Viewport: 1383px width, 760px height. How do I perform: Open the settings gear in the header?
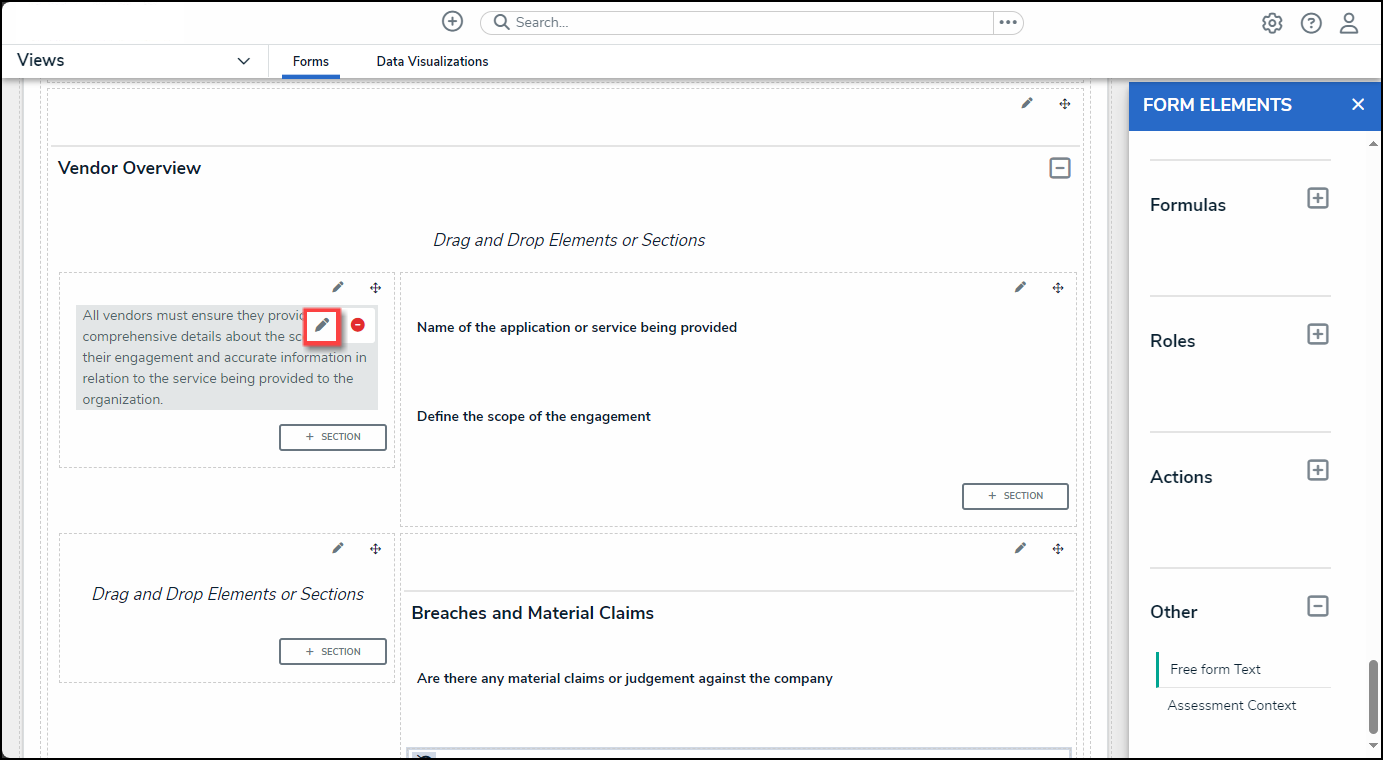click(1271, 23)
